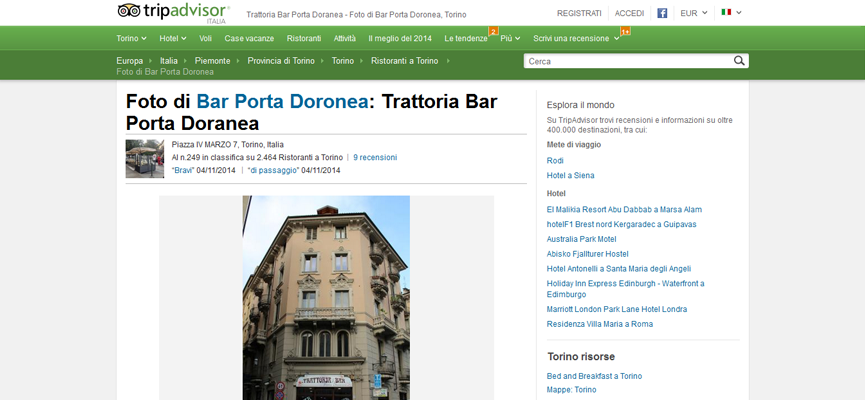Image resolution: width=865 pixels, height=400 pixels.
Task: Click Ristoranti a Torino breadcrumb
Action: pos(404,61)
